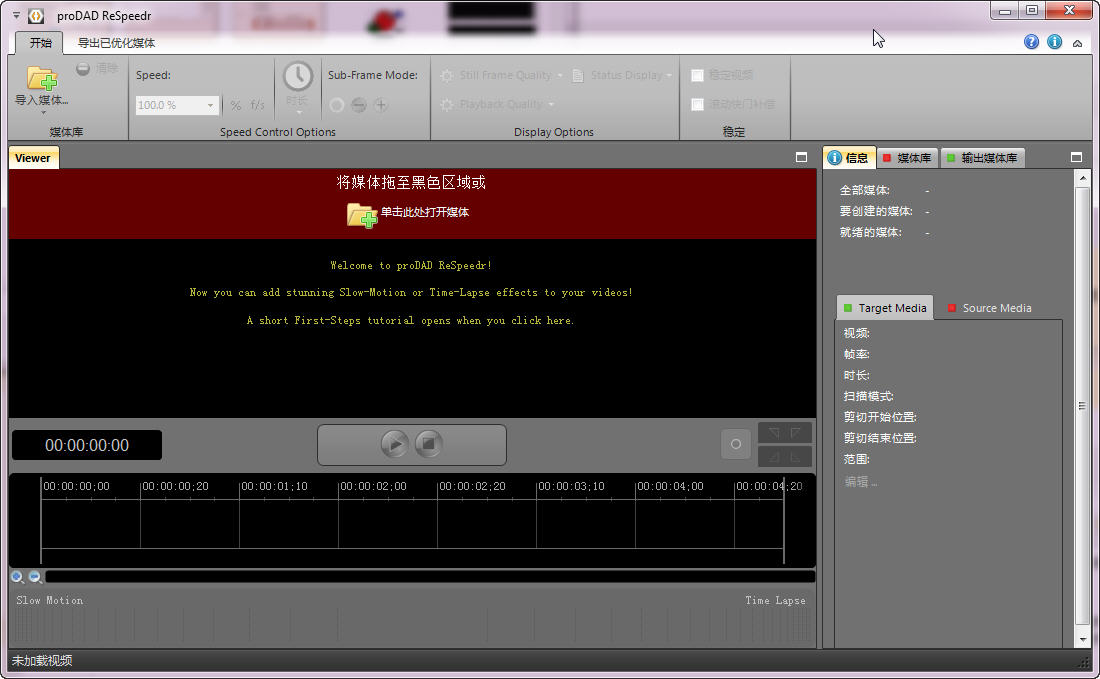The image size is (1100, 679).
Task: Click the lower-left range triangle icon
Action: click(773, 457)
